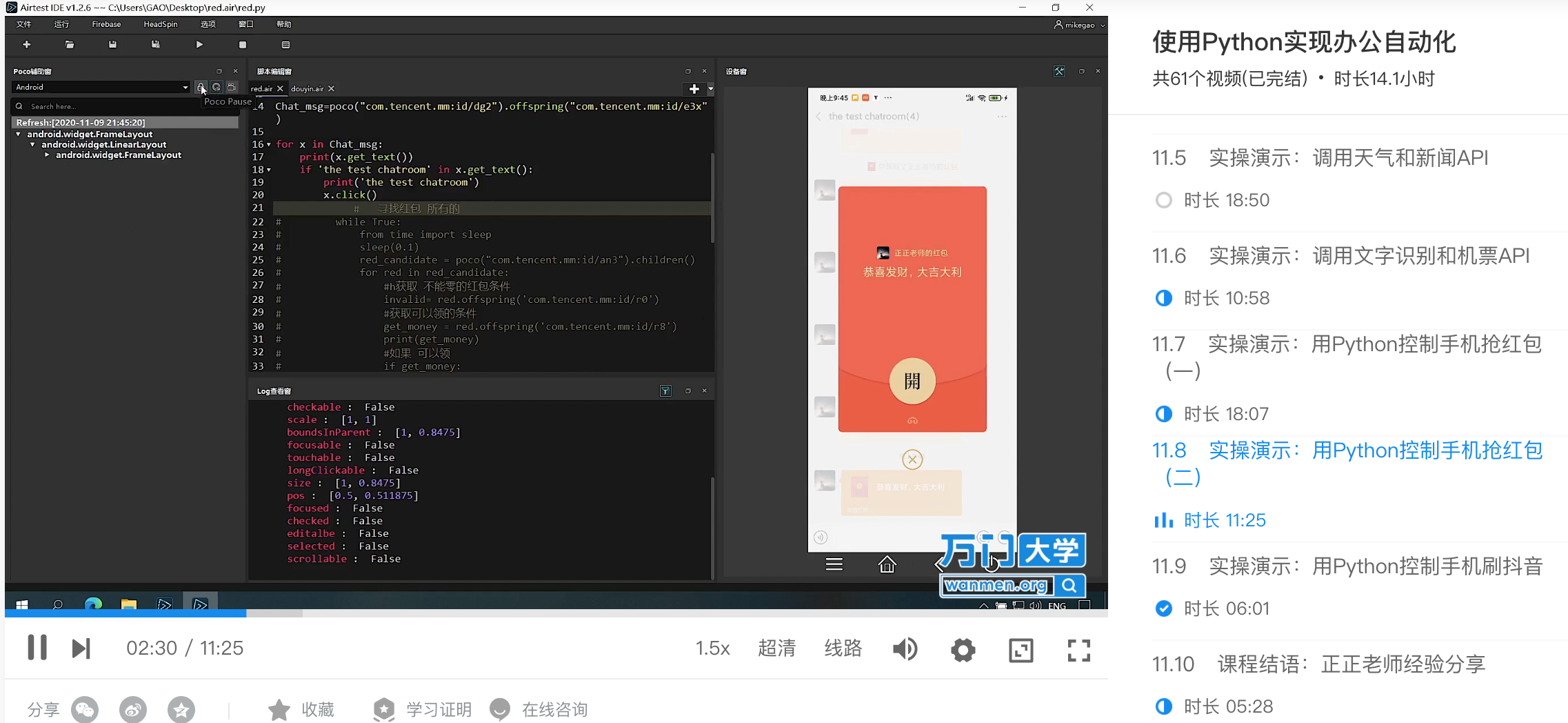
Task: Create a new script with plus toolbar icon
Action: pyautogui.click(x=26, y=45)
